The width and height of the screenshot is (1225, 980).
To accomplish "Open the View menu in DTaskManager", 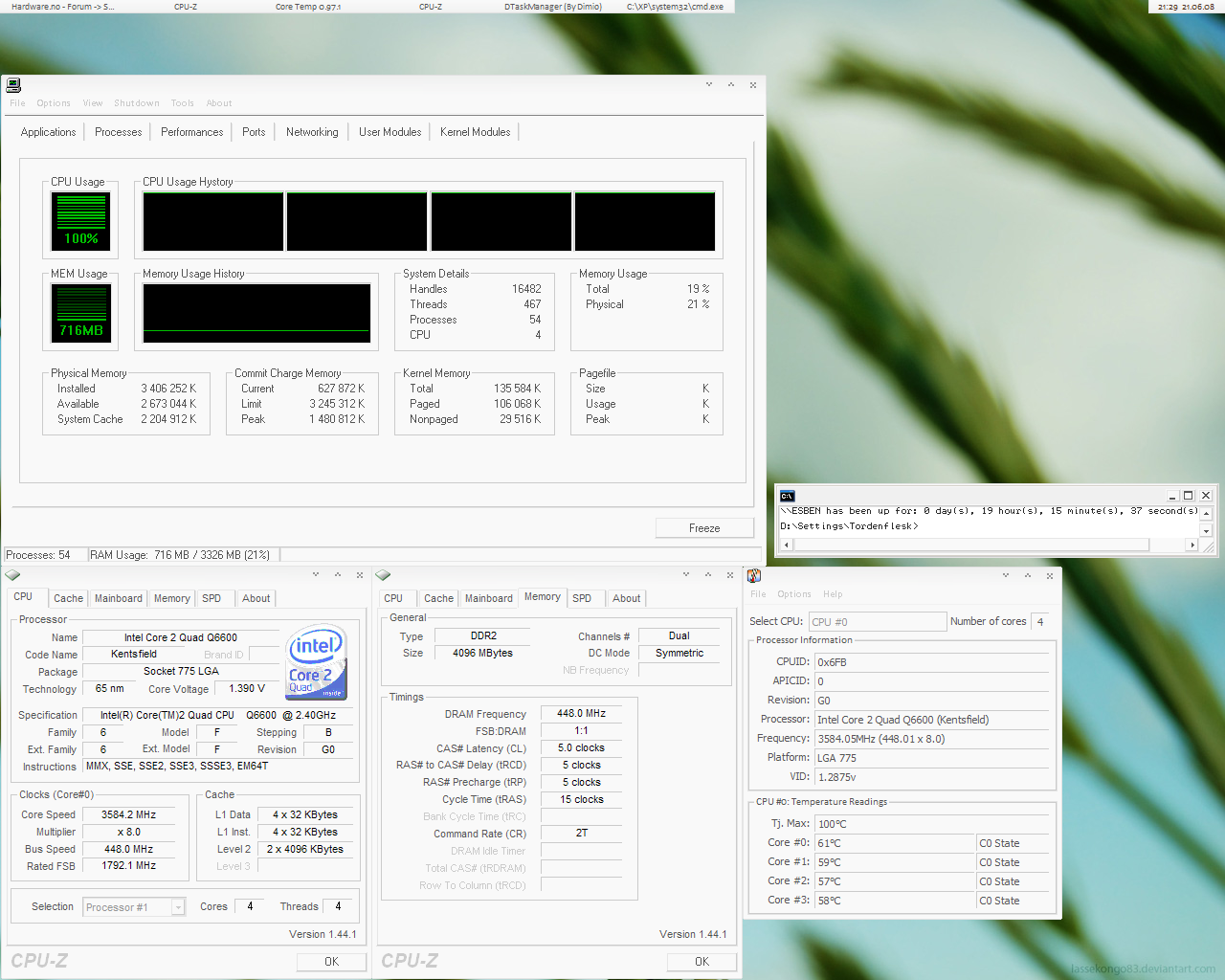I will (x=93, y=103).
